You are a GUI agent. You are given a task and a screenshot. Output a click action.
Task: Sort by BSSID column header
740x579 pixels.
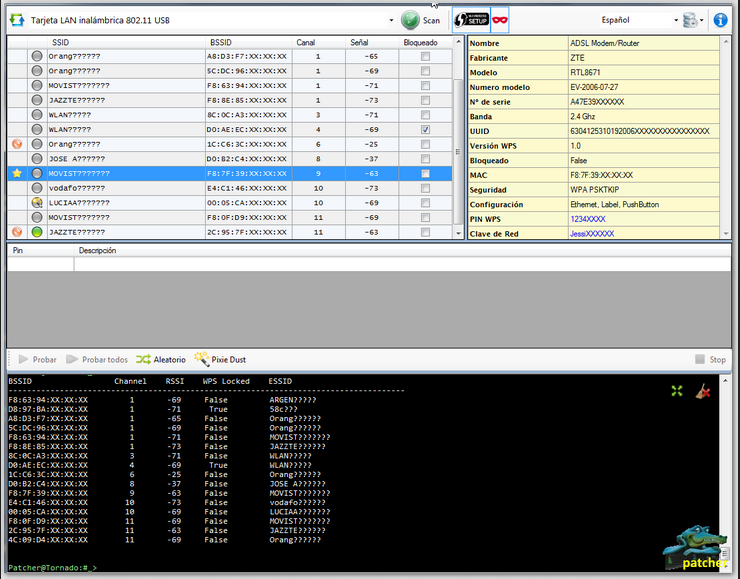tap(249, 42)
